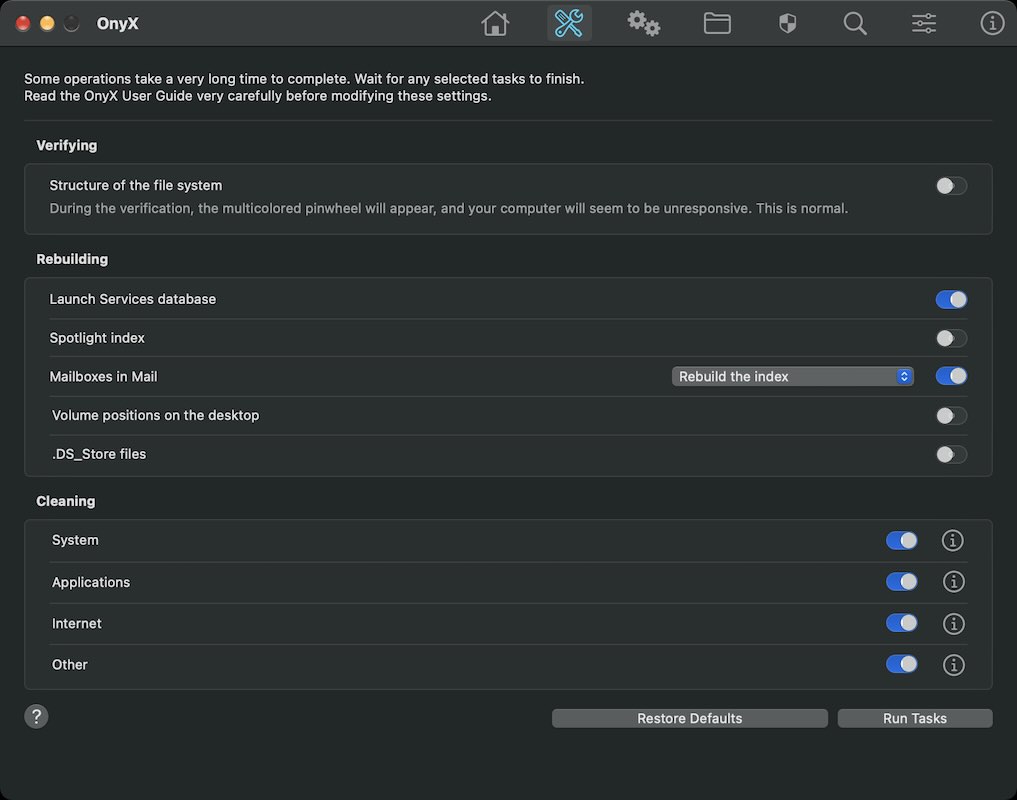Click Run Tasks button
The height and width of the screenshot is (800, 1017).
915,718
